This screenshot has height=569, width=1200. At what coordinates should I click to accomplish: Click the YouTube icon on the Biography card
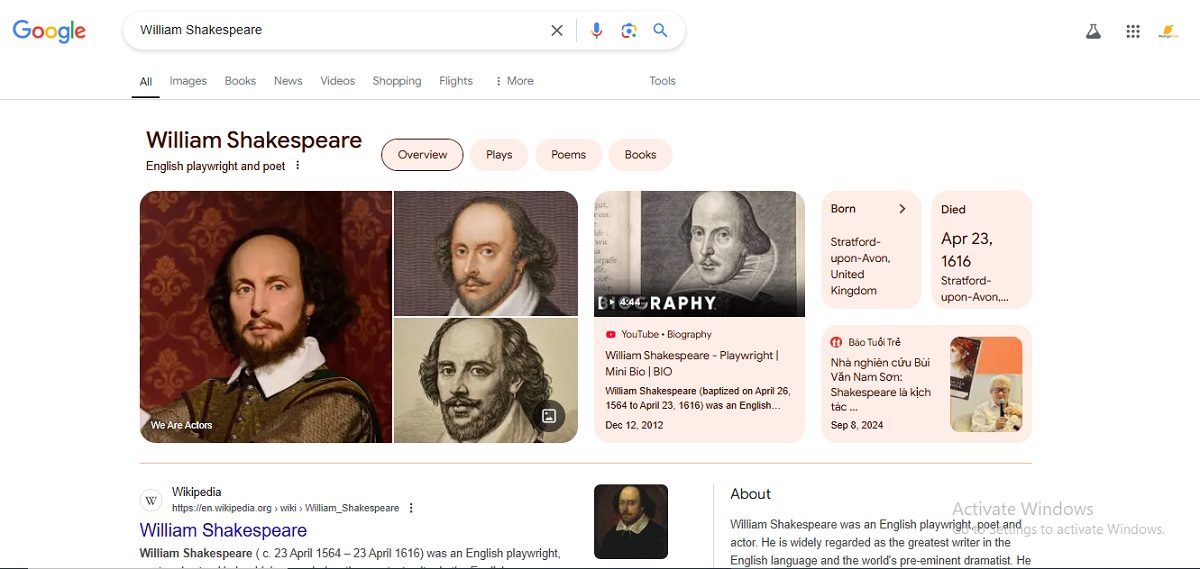pos(611,334)
